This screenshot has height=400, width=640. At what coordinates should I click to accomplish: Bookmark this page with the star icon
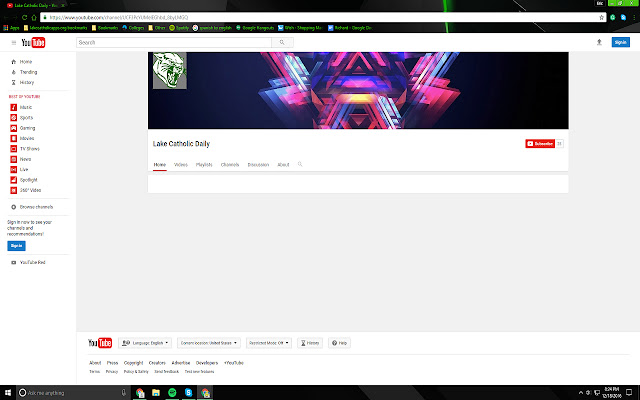pos(601,18)
